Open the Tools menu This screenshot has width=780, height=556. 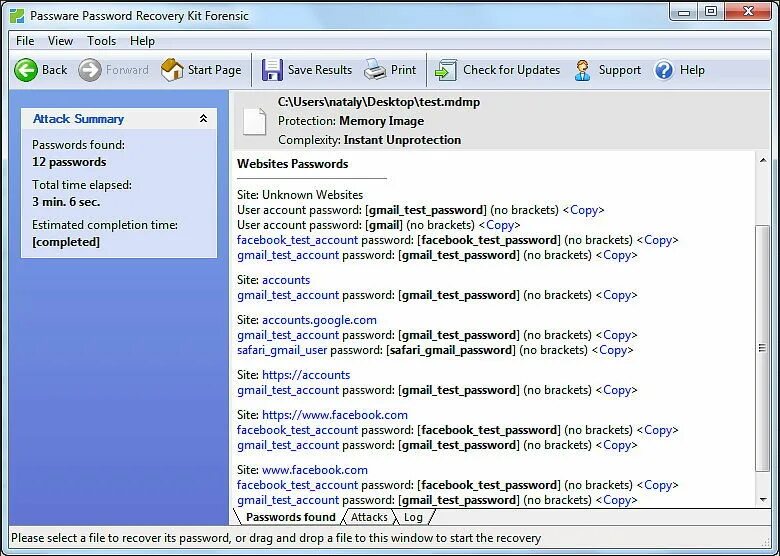(101, 41)
